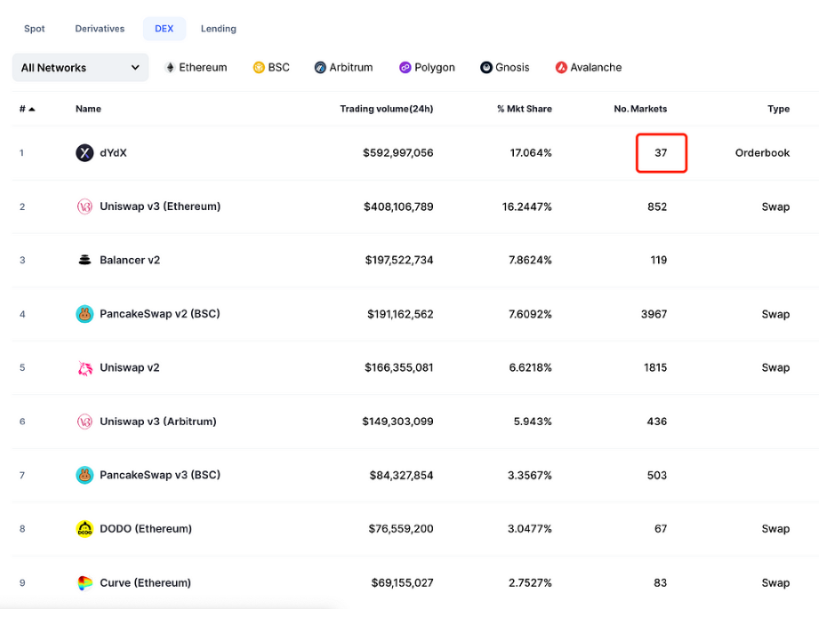The image size is (822, 620).
Task: Click the dYdX exchange logo icon
Action: [84, 153]
